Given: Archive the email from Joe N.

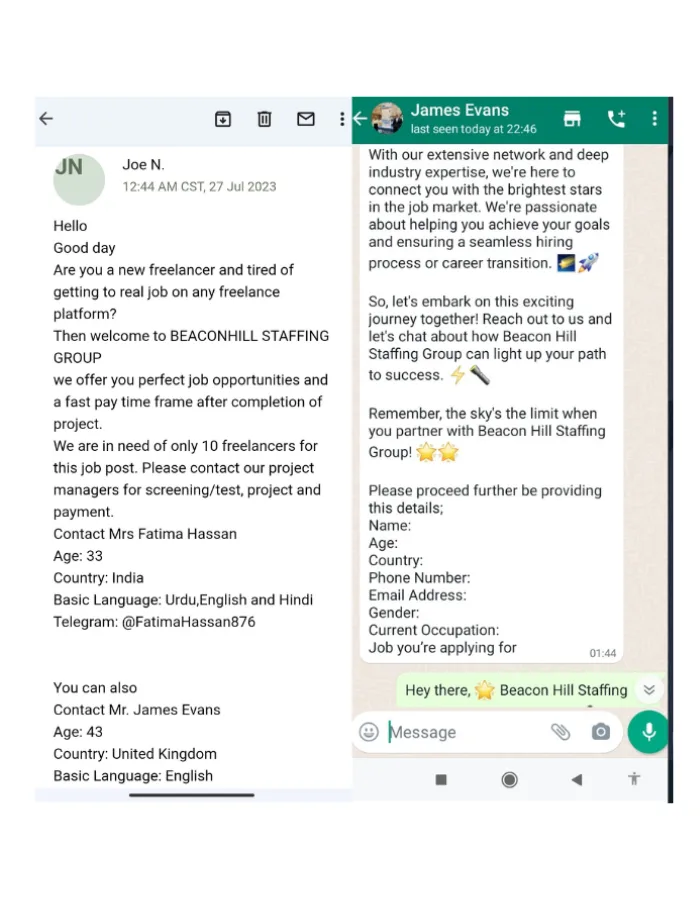Looking at the screenshot, I should (223, 119).
